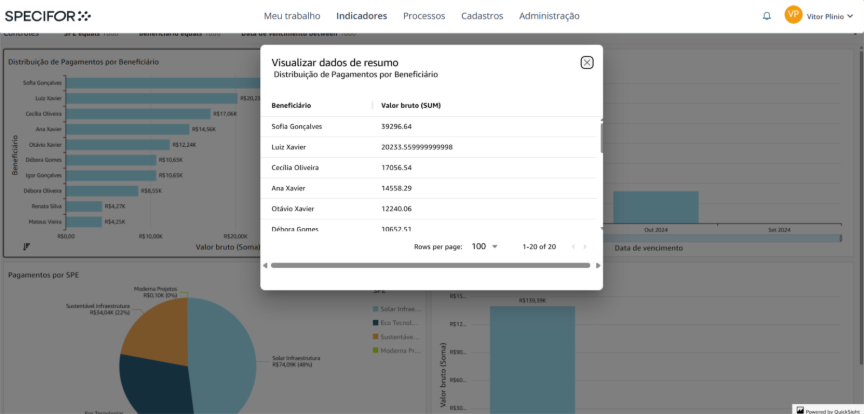Click the dashboard's right vertical scrollbar
This screenshot has height=414, width=864.
(861, 207)
